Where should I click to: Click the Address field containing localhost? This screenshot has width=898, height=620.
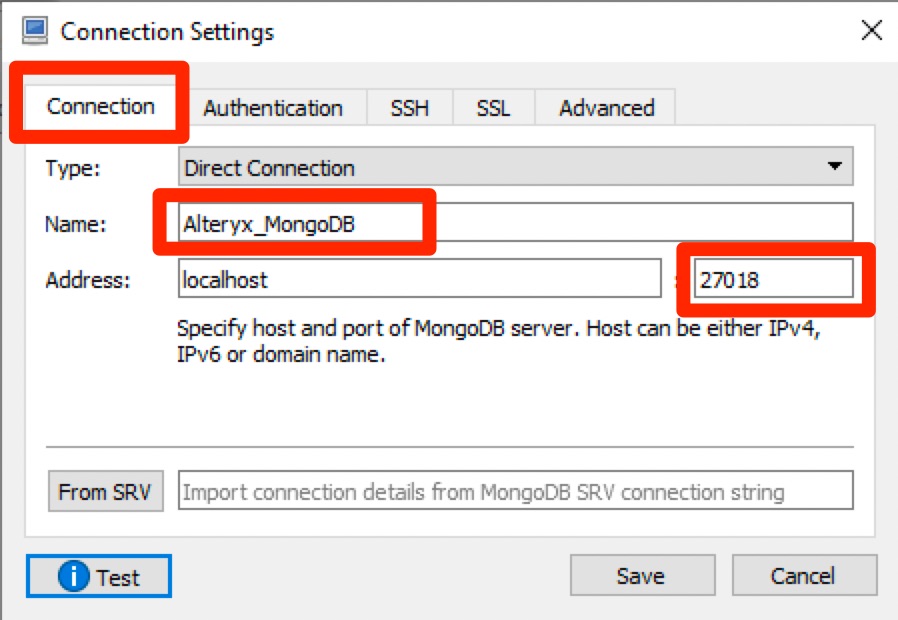(420, 280)
